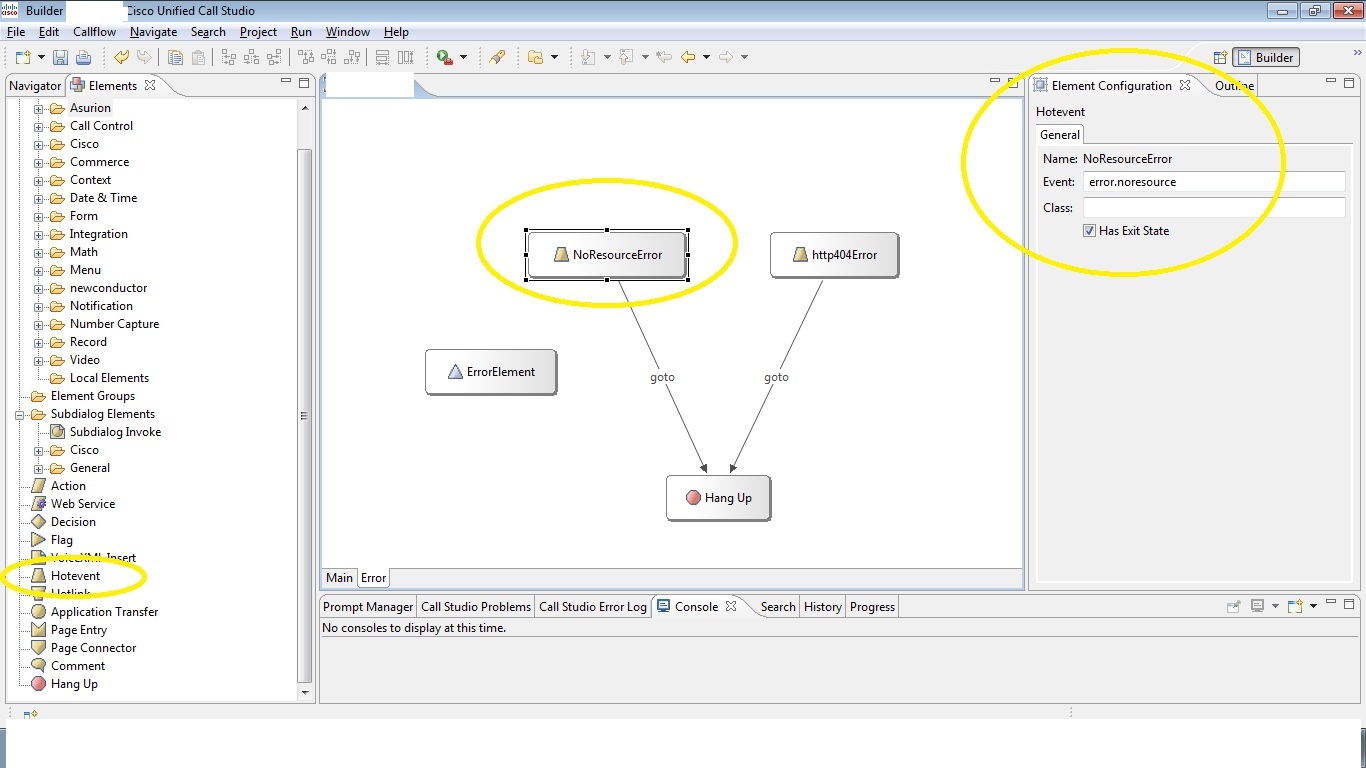Close the Element Configuration view
1366x768 pixels.
coord(1185,85)
